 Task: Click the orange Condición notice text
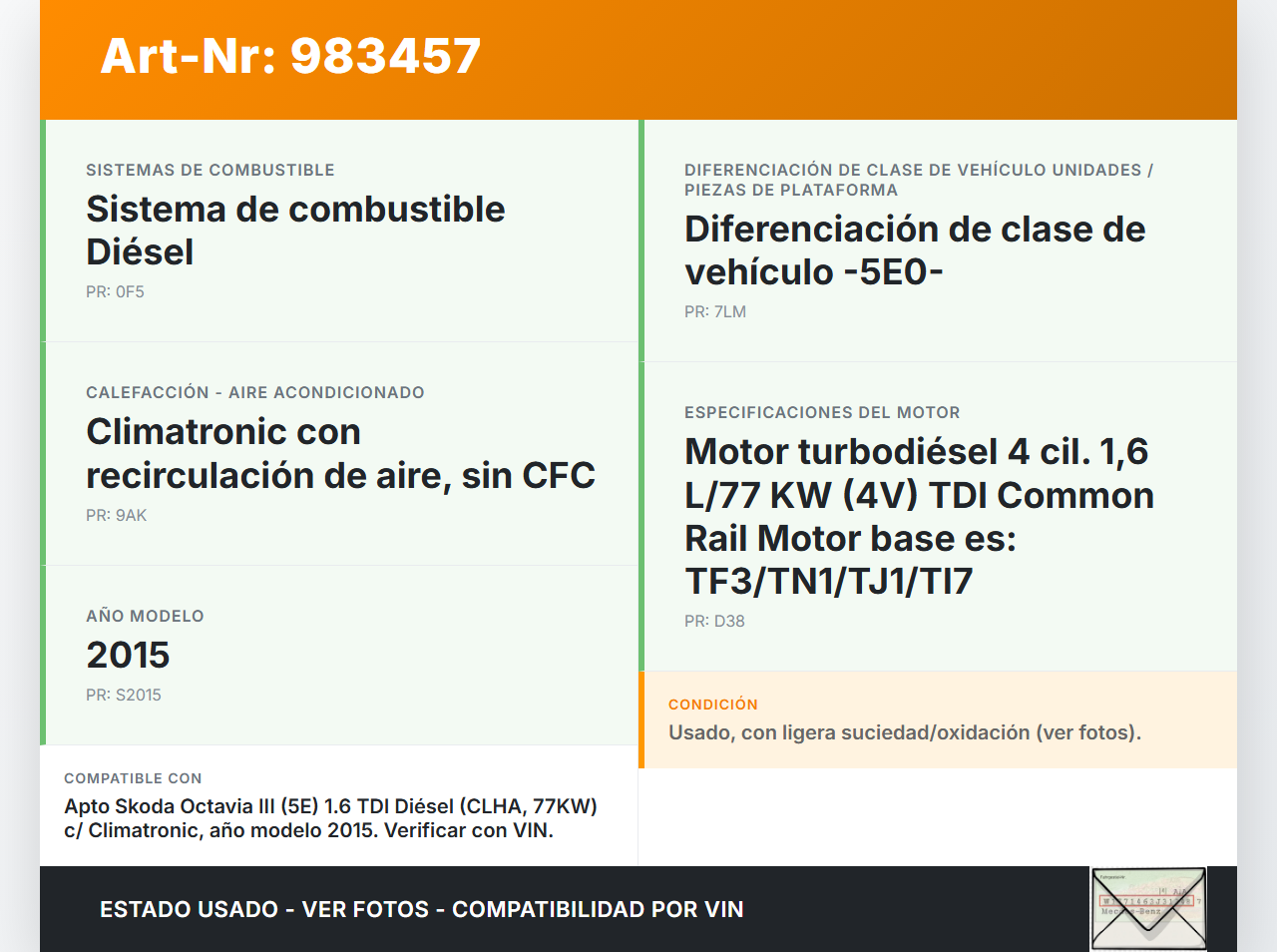click(x=904, y=732)
